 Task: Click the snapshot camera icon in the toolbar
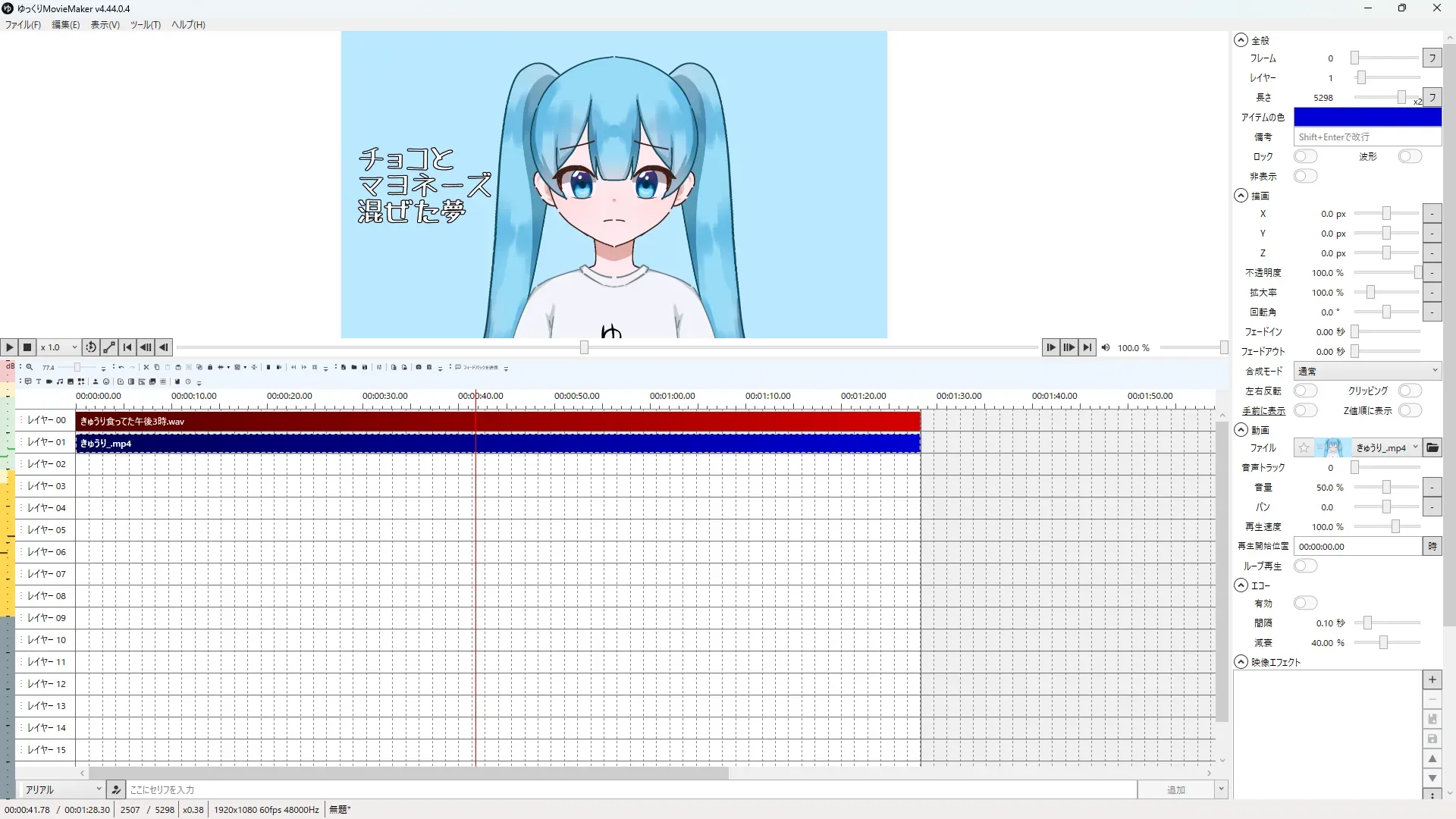point(419,367)
